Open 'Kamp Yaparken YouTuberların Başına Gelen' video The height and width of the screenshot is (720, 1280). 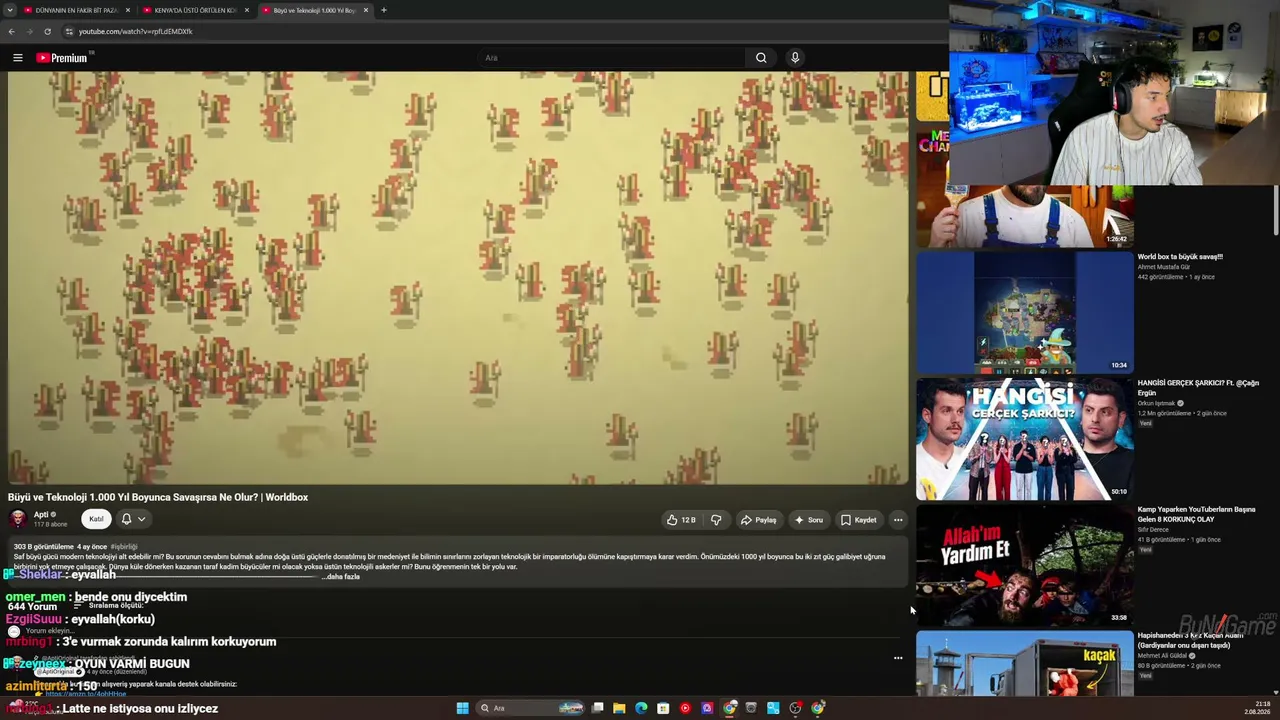point(1196,514)
